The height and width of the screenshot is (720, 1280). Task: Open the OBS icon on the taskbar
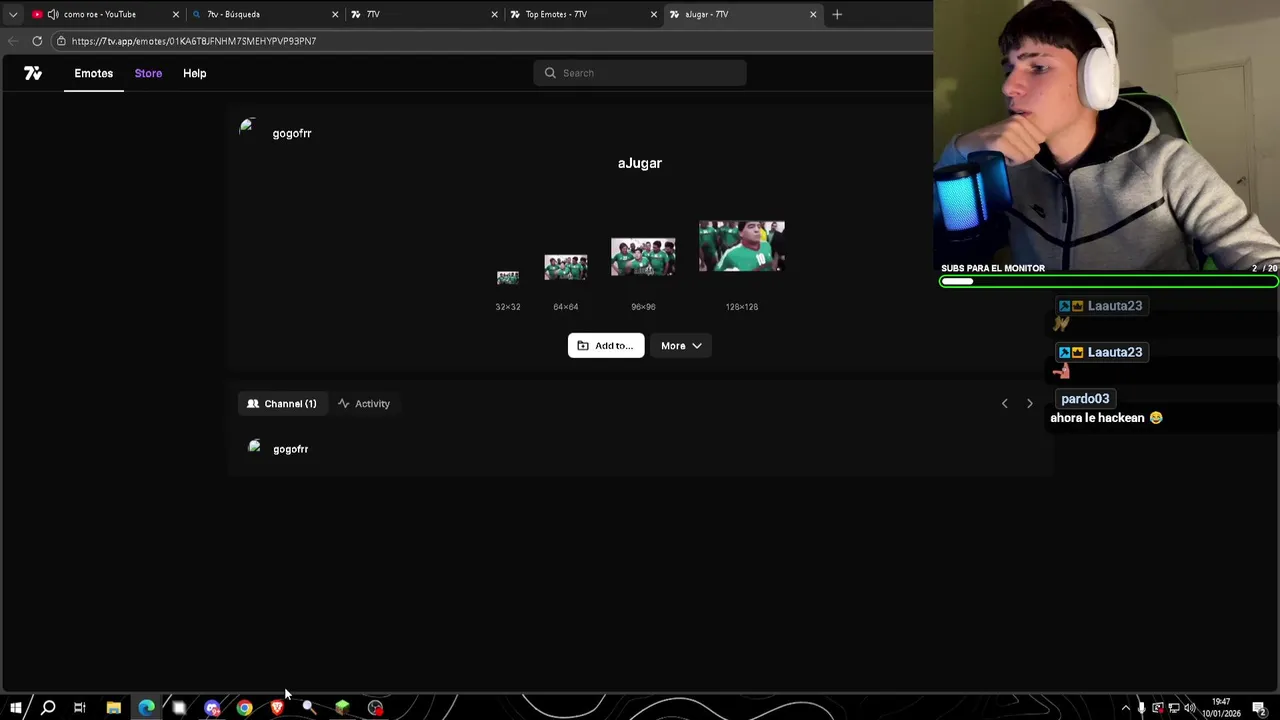tap(375, 708)
